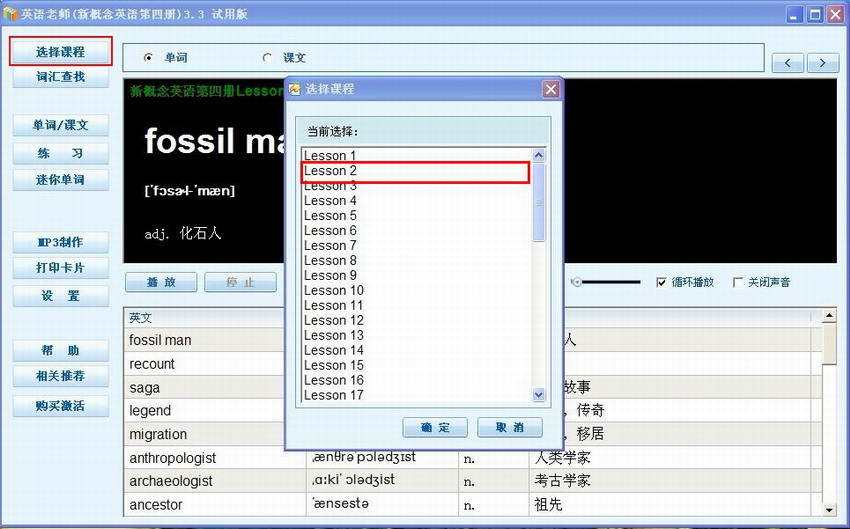Confirm with the 确定 button
Screen dimensions: 850x529
(435, 427)
